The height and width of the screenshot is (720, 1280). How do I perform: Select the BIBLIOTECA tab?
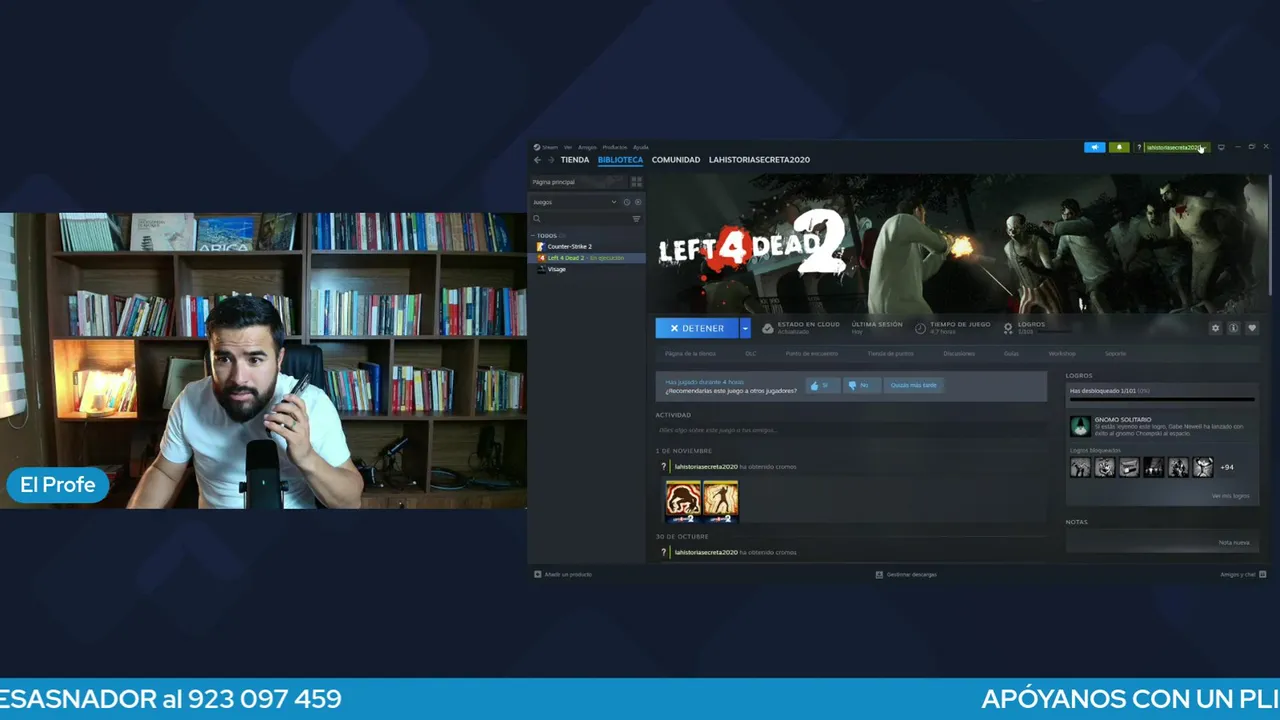(x=620, y=160)
